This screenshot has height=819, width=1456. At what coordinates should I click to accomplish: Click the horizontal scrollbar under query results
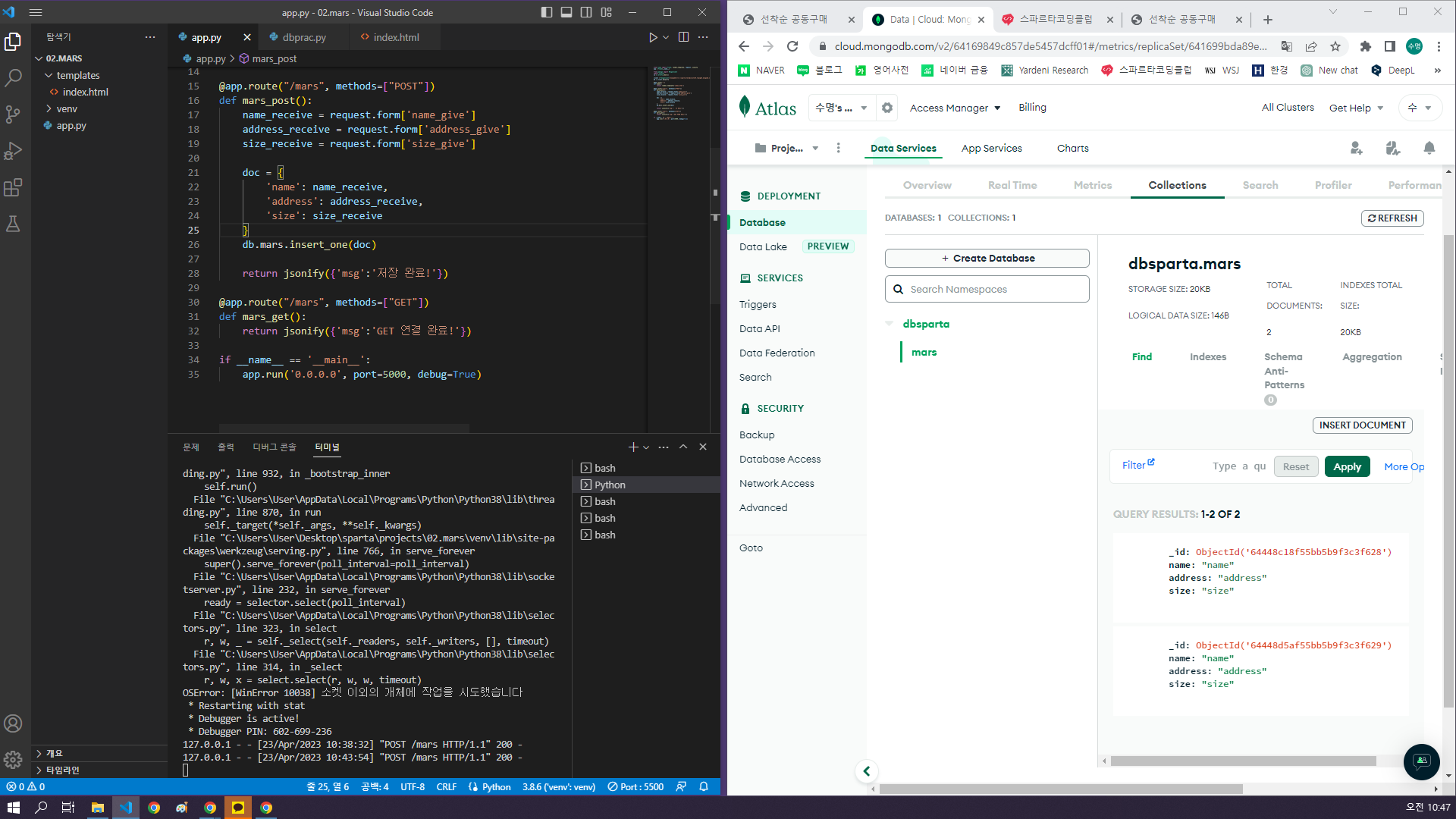coord(1244,761)
